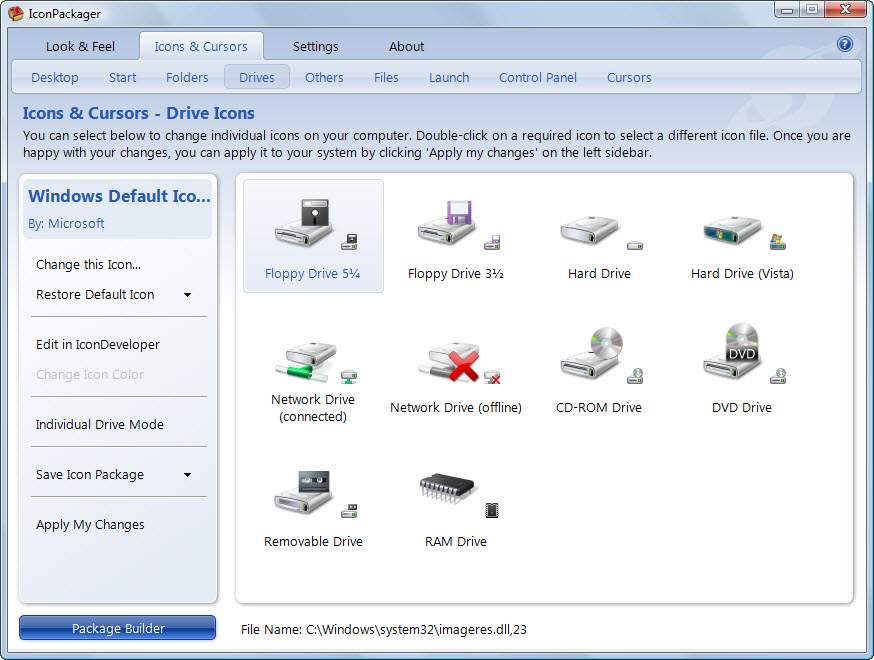Click the small Removable Drive preview icon
The height and width of the screenshot is (660, 874).
click(x=349, y=511)
